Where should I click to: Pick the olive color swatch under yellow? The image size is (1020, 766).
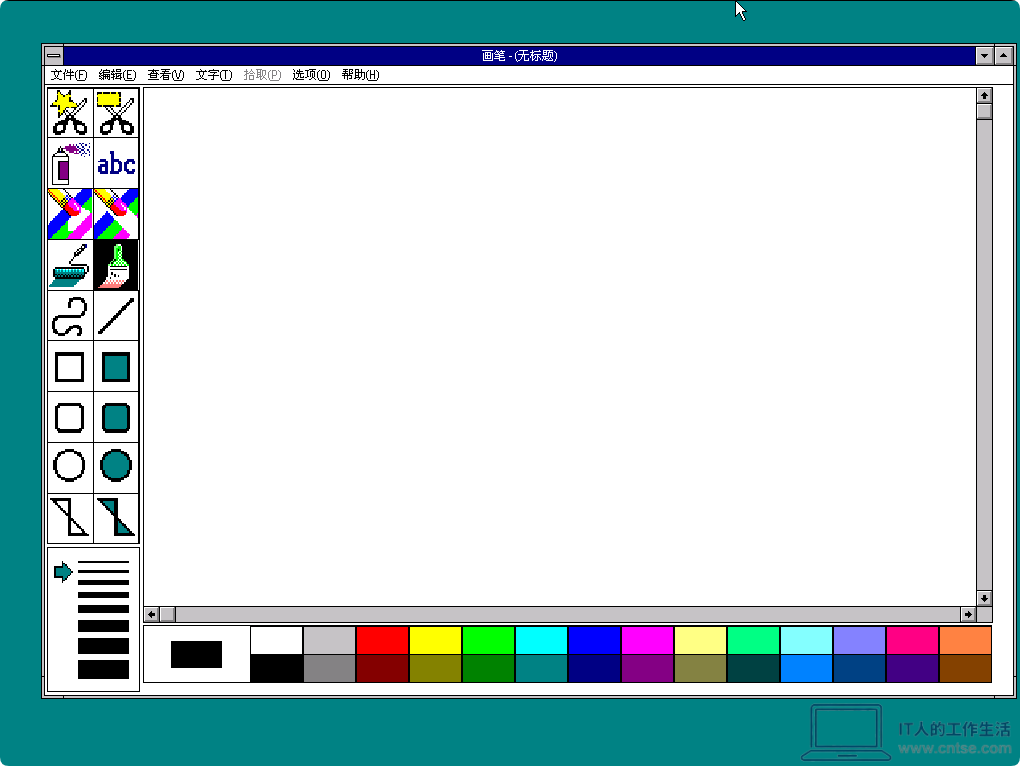tap(436, 668)
